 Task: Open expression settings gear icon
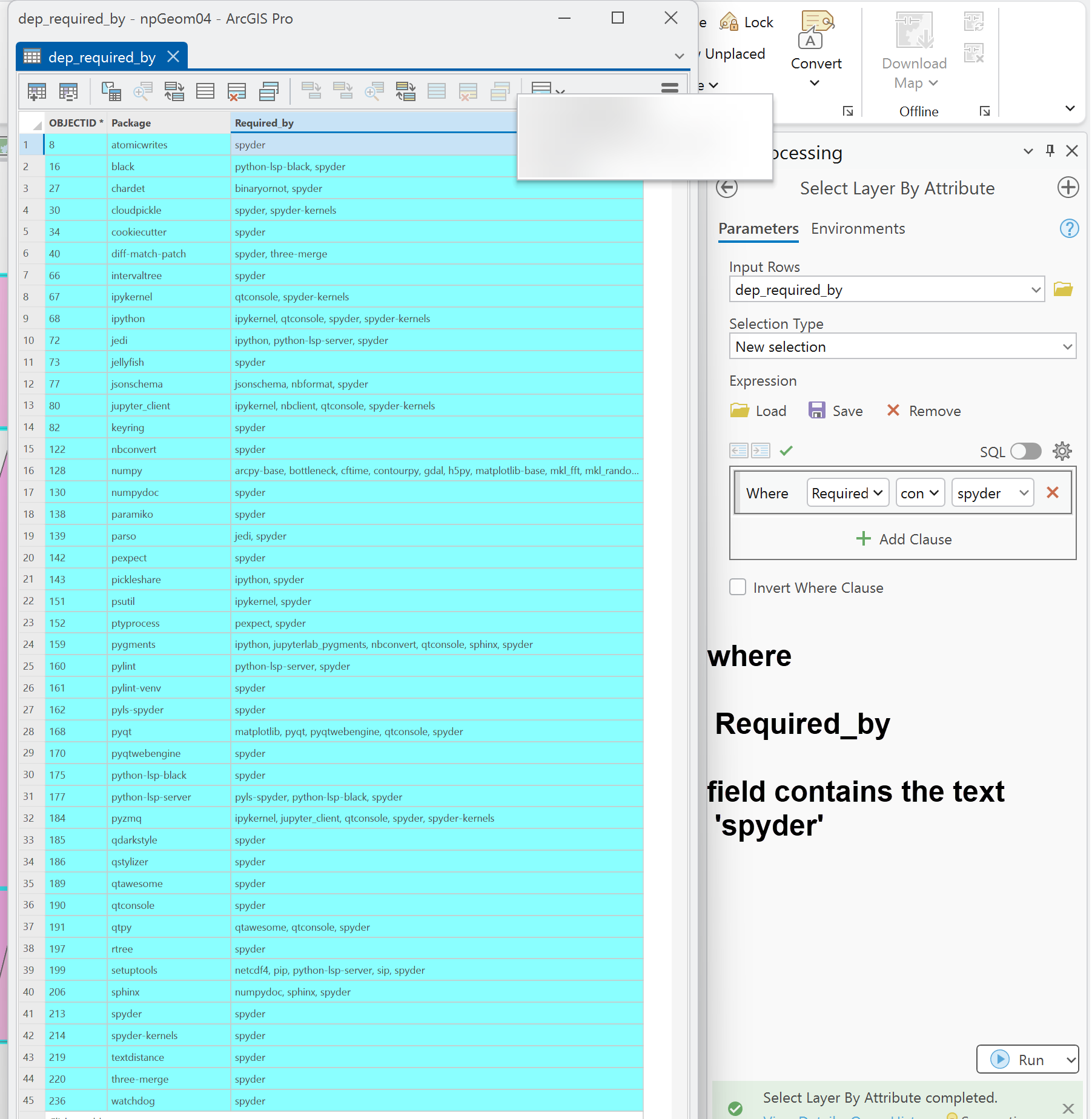coord(1062,451)
